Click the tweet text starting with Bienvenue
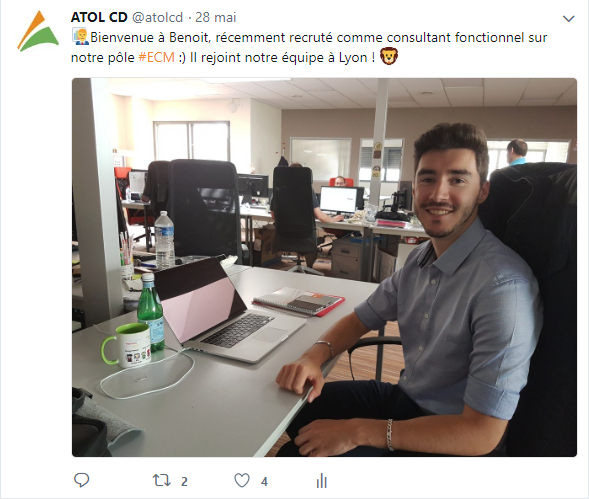The width and height of the screenshot is (589, 499). click(x=309, y=47)
